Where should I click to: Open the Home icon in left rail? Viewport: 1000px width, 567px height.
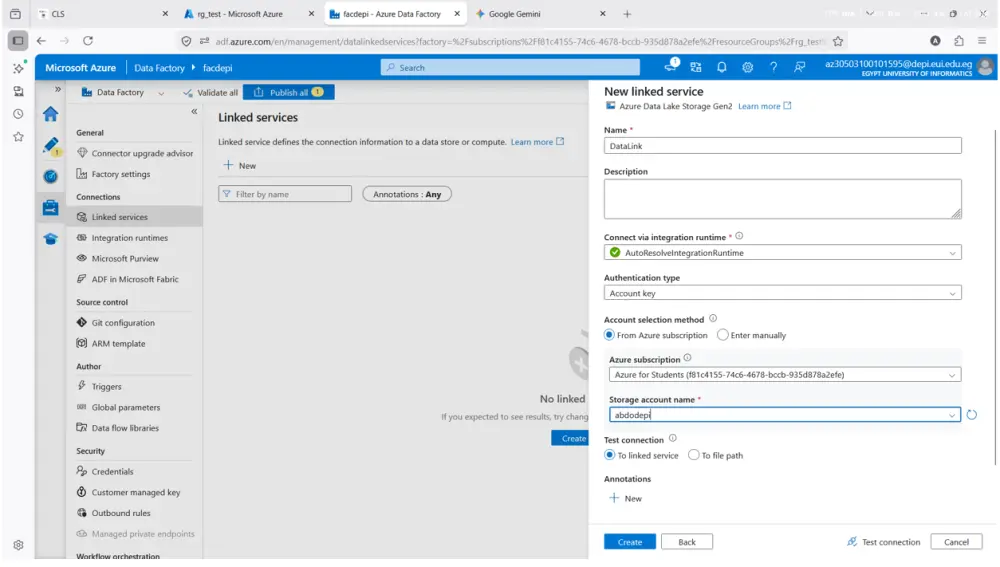pyautogui.click(x=50, y=114)
